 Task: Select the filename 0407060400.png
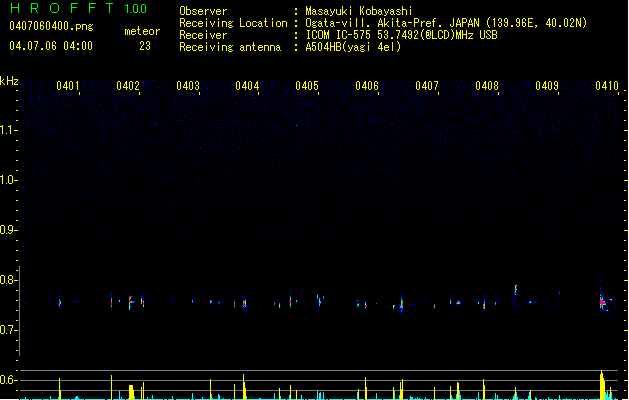[51, 26]
